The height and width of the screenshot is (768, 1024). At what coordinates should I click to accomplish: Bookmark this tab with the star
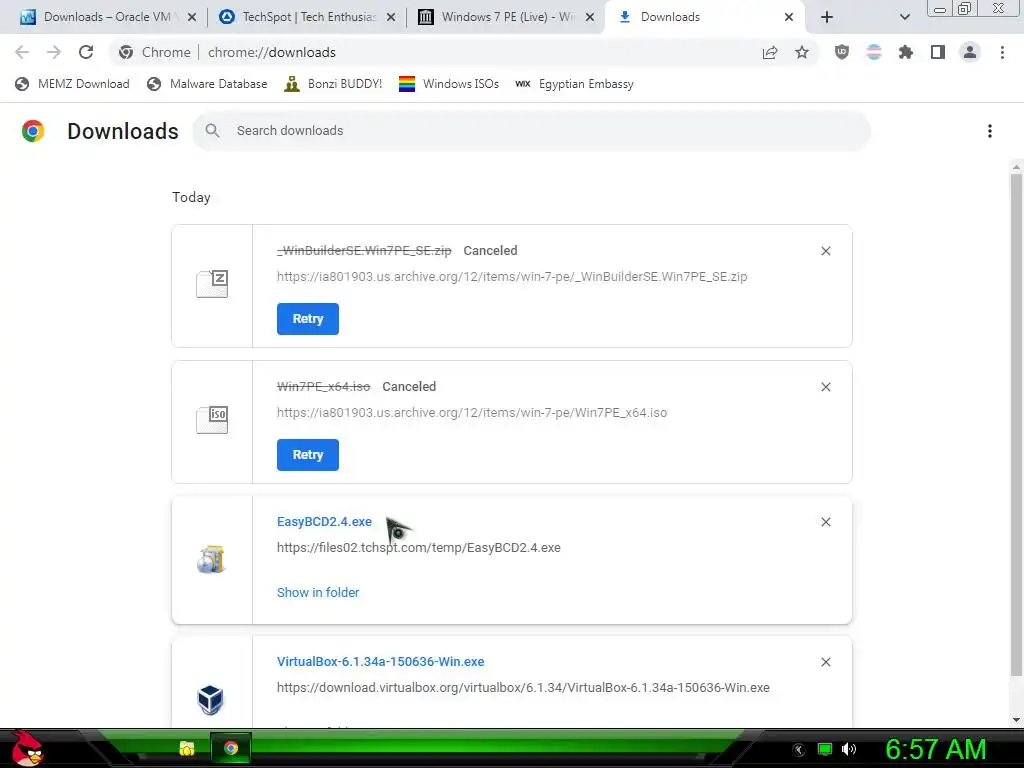802,52
